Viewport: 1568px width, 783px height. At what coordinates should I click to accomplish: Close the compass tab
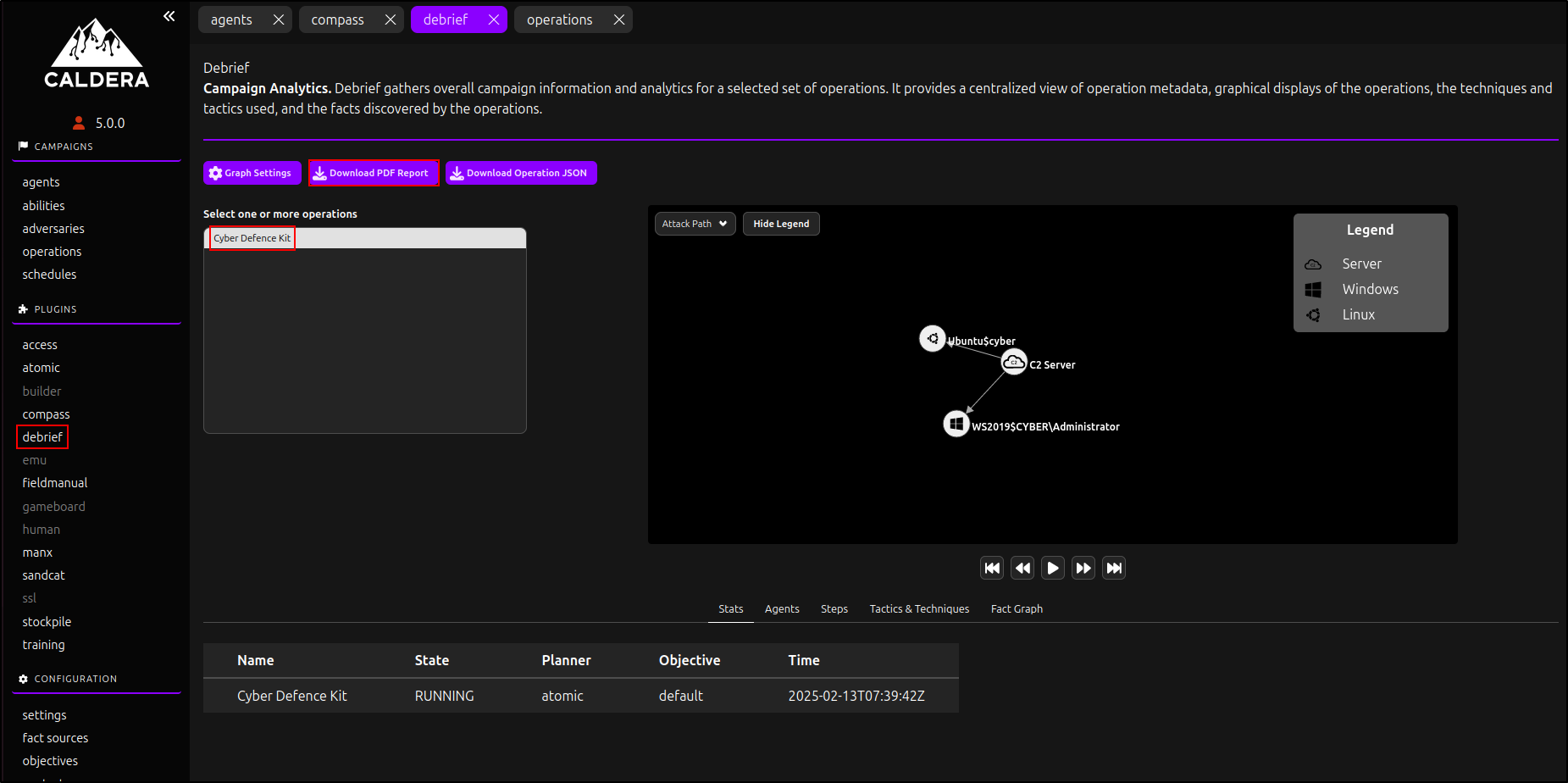click(x=390, y=19)
